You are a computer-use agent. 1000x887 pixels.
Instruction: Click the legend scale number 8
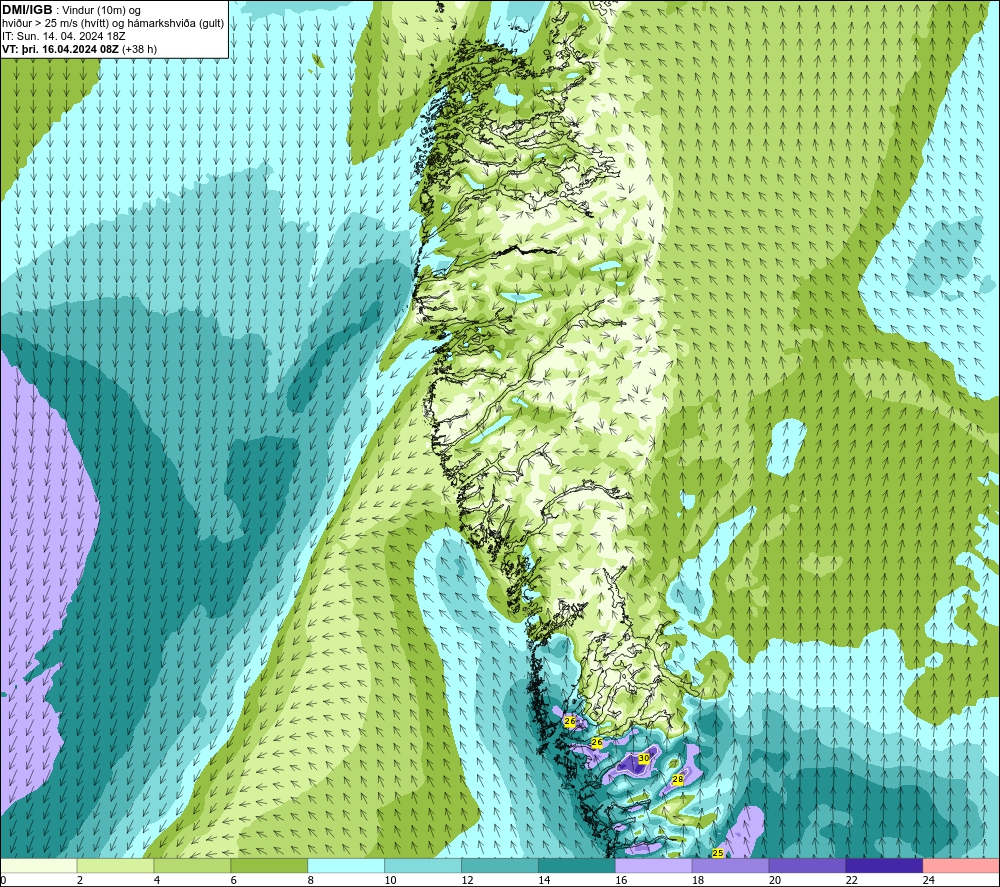[311, 880]
